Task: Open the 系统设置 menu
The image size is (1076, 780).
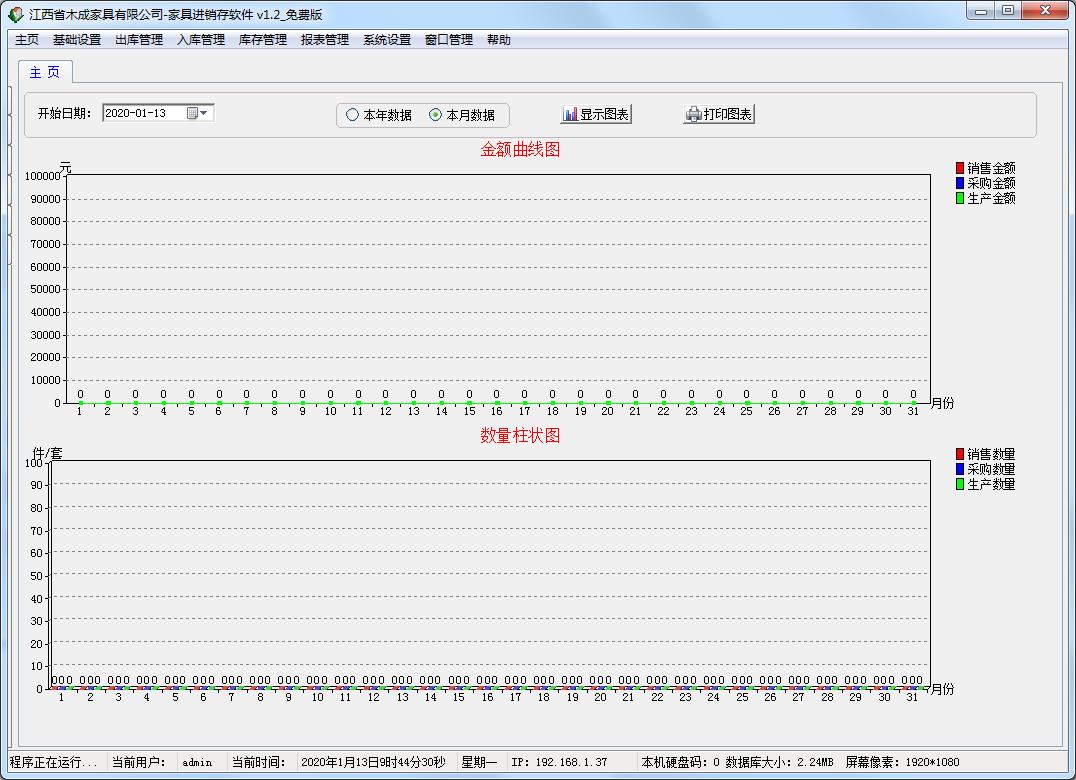Action: [387, 40]
